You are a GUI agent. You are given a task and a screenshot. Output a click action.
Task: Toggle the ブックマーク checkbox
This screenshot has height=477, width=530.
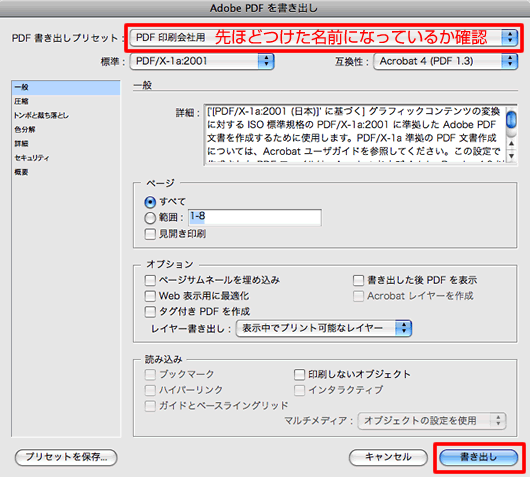pyautogui.click(x=150, y=374)
